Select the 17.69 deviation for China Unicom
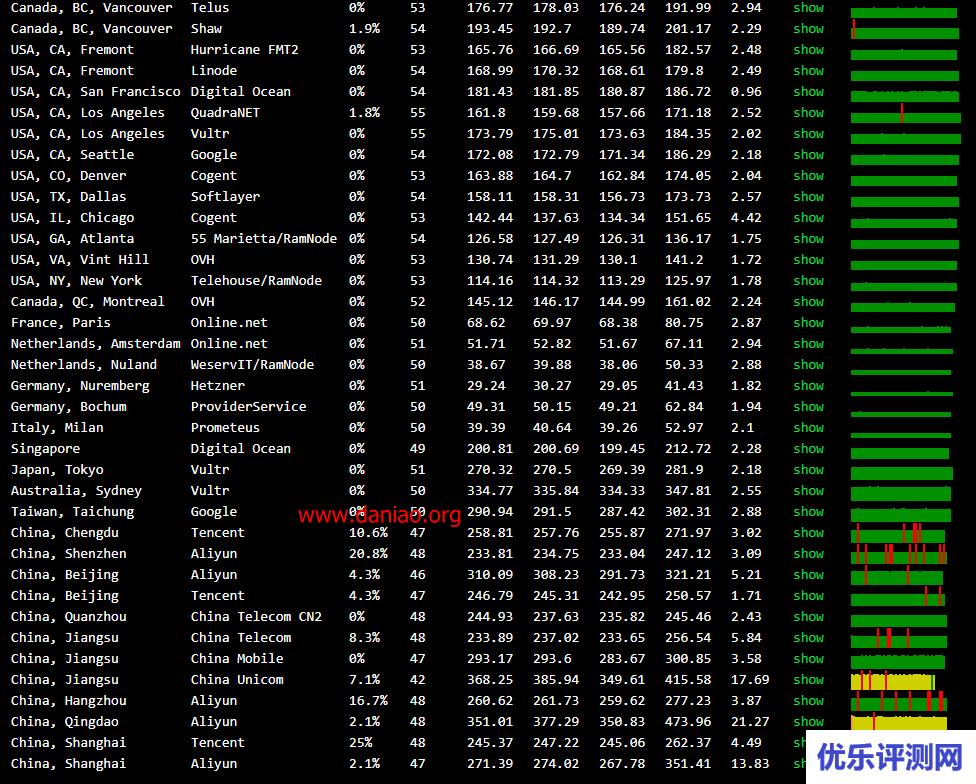Image resolution: width=976 pixels, height=784 pixels. pos(749,680)
